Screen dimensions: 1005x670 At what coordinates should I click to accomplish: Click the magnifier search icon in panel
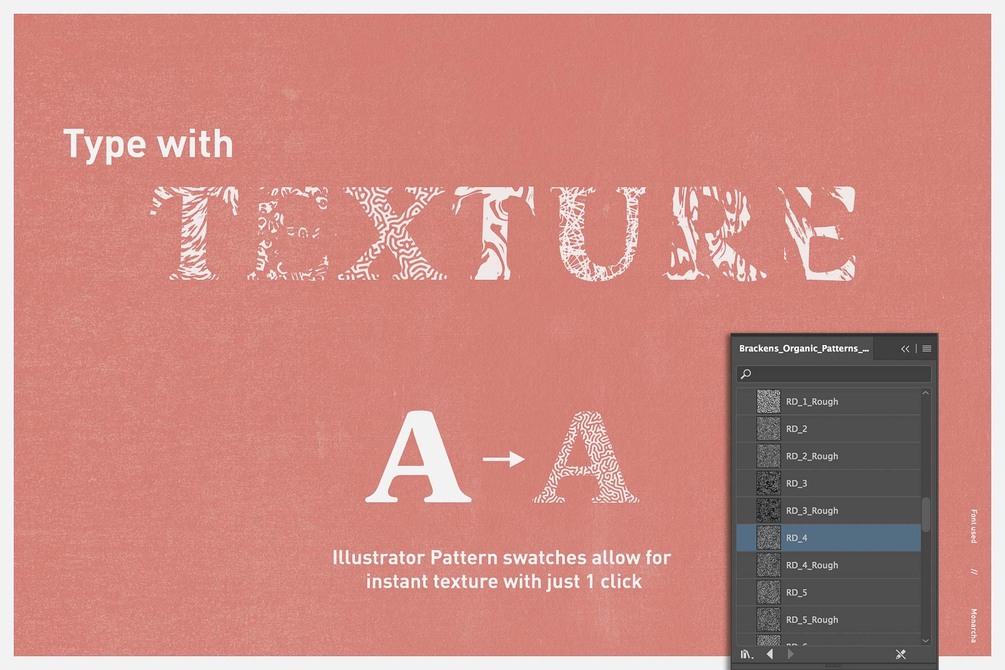click(746, 374)
